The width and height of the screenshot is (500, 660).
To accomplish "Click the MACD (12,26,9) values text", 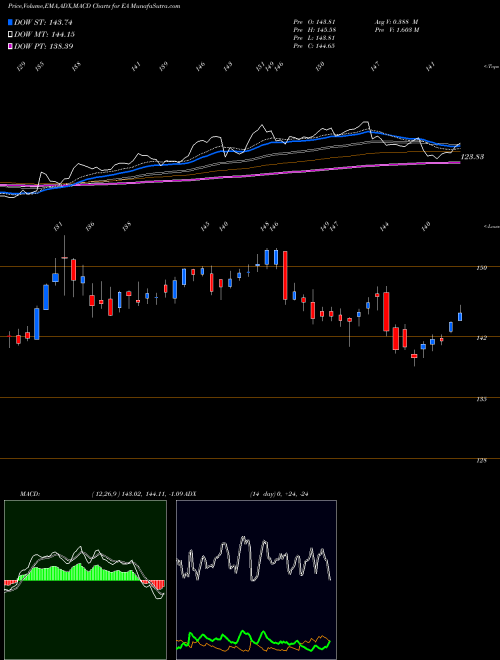I will pyautogui.click(x=136, y=493).
